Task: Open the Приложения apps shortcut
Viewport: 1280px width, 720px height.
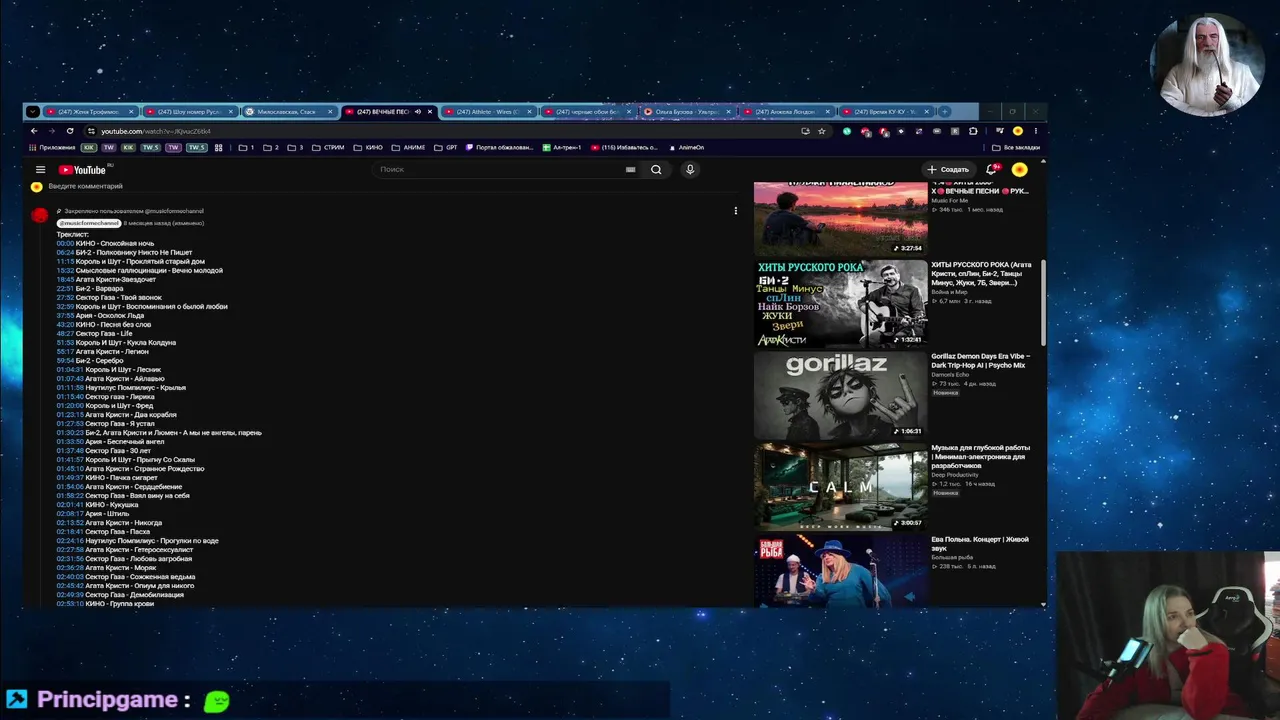Action: (x=52, y=148)
